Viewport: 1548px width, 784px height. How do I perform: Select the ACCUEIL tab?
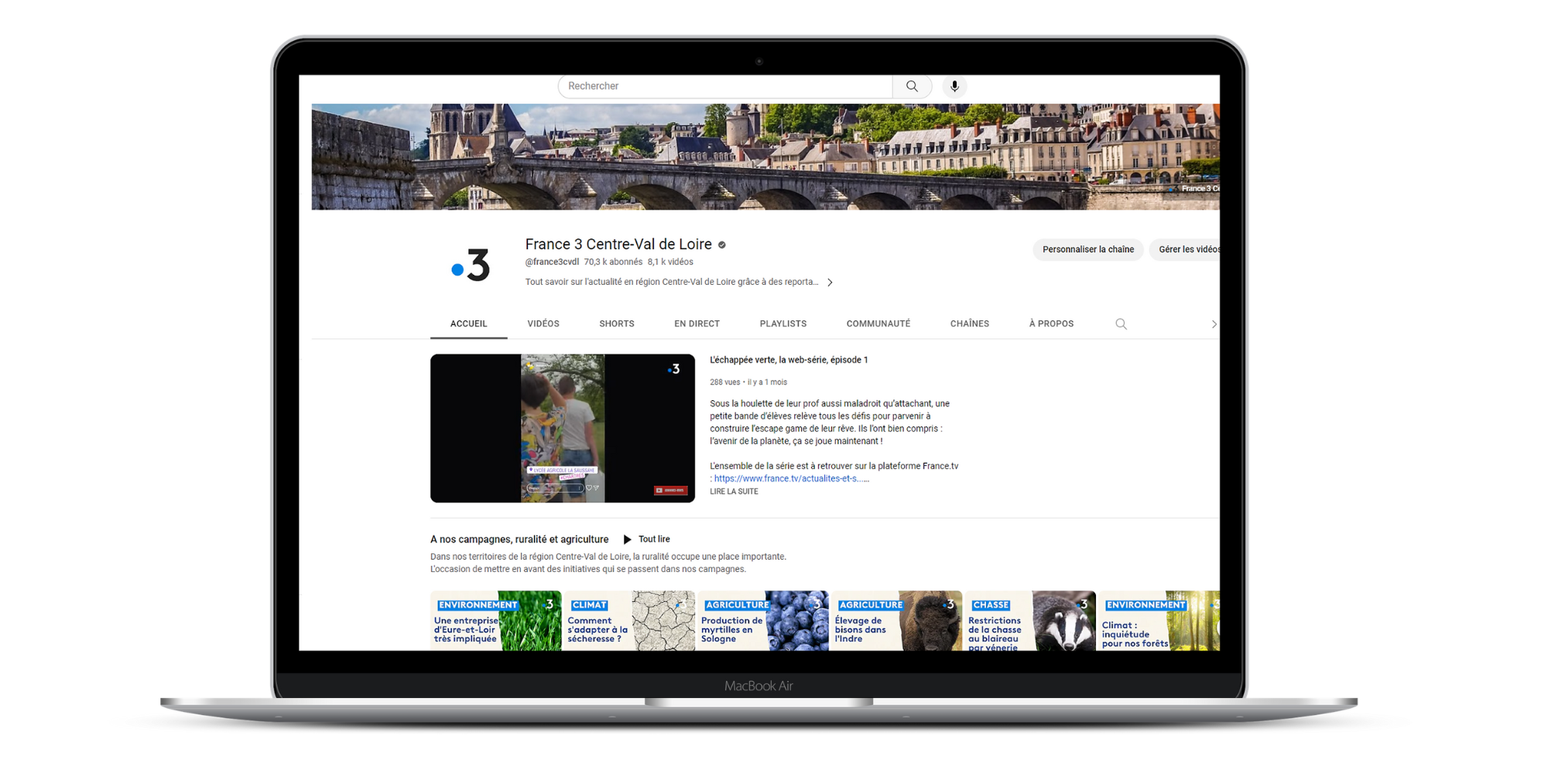(x=468, y=324)
